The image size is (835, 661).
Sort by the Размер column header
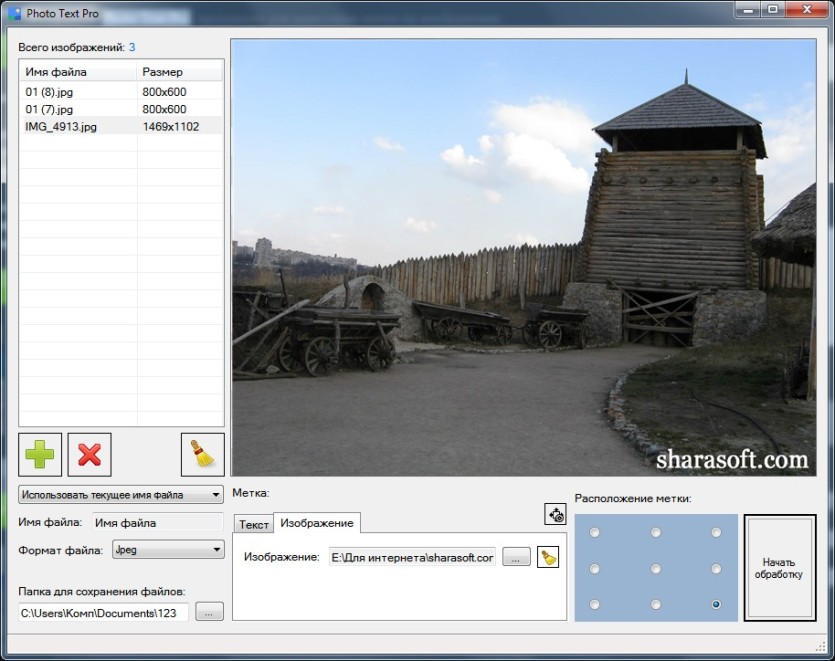[x=180, y=72]
